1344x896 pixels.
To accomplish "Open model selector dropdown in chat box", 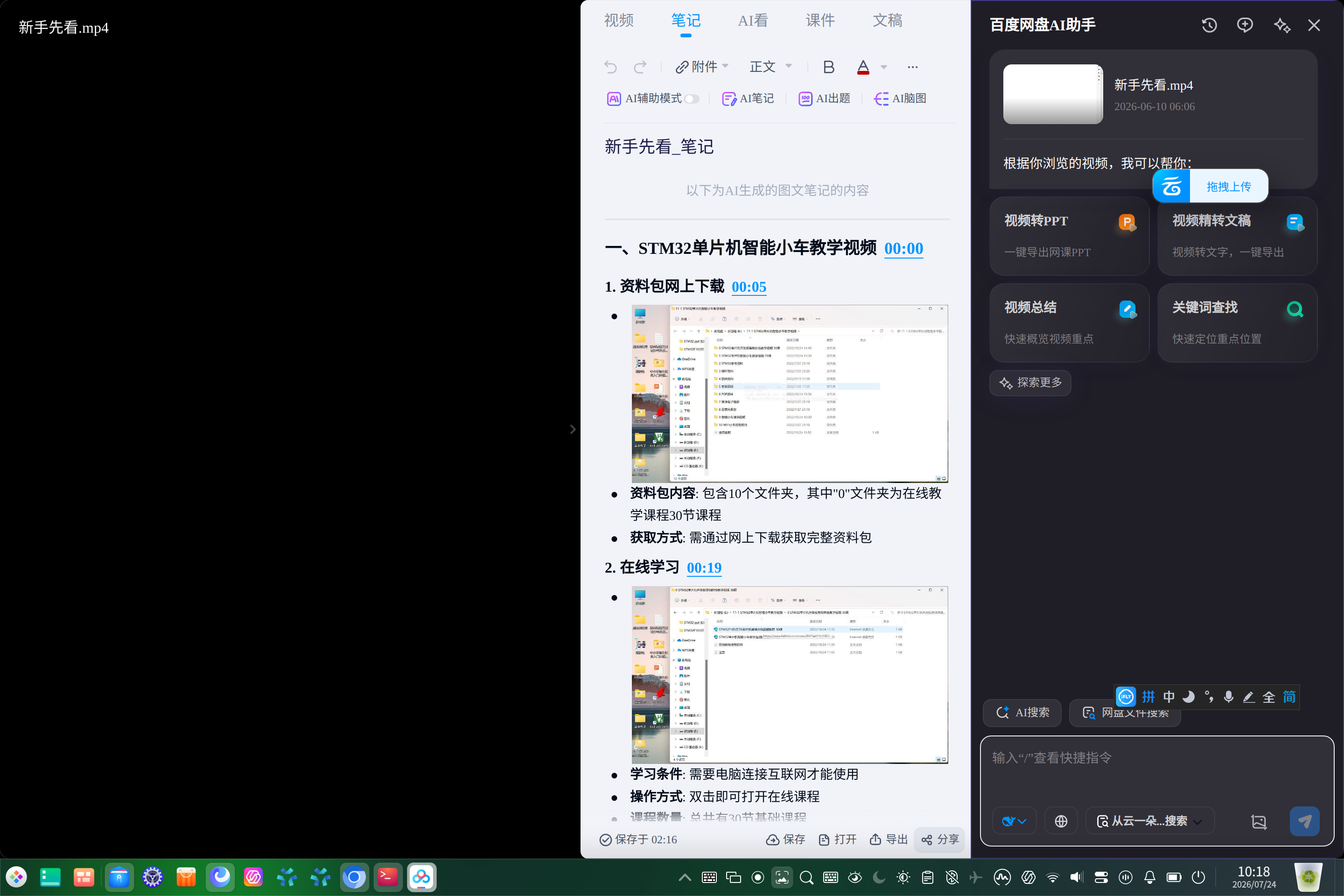I will pos(1014,821).
